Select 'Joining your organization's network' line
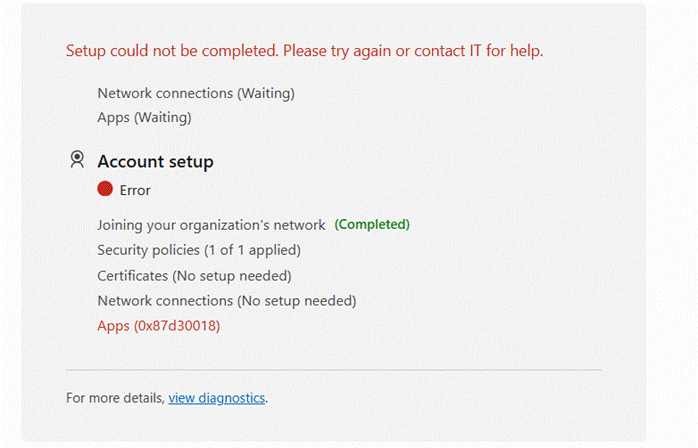Viewport: 698px width, 448px height. pos(211,225)
